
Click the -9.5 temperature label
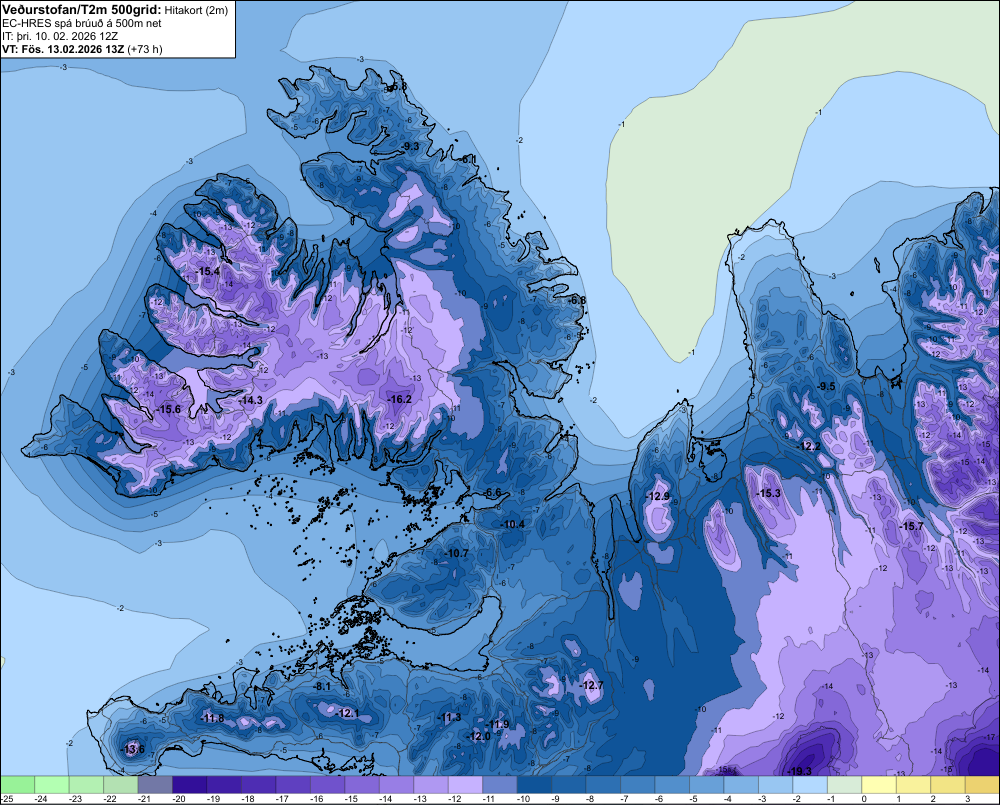pos(827,387)
